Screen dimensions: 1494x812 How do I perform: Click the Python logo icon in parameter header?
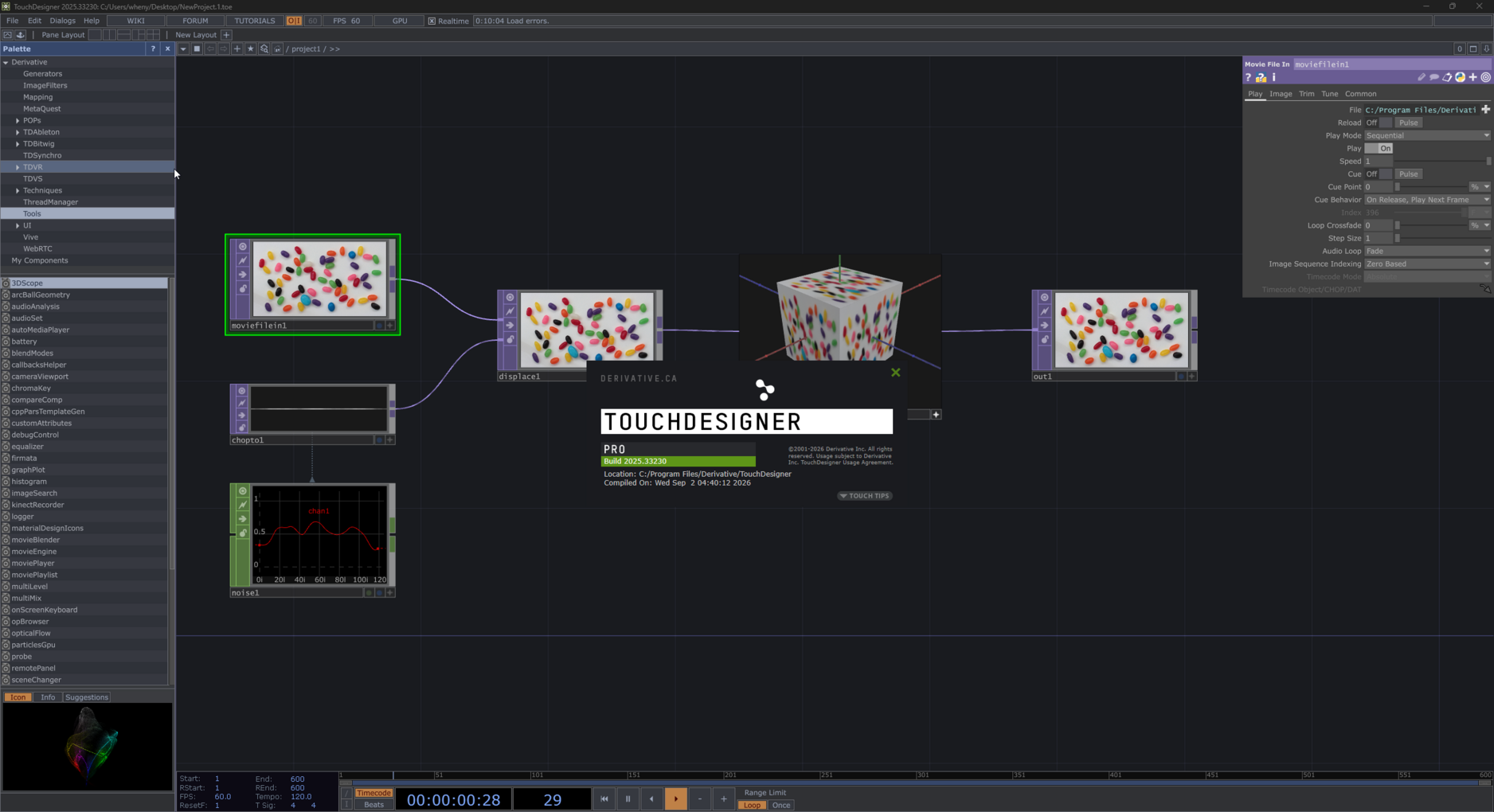click(x=1460, y=77)
